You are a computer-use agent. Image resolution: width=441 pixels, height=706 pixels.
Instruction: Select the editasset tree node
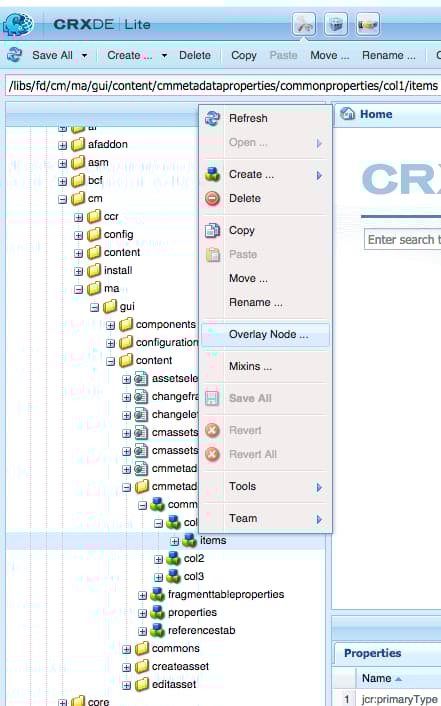coord(174,684)
